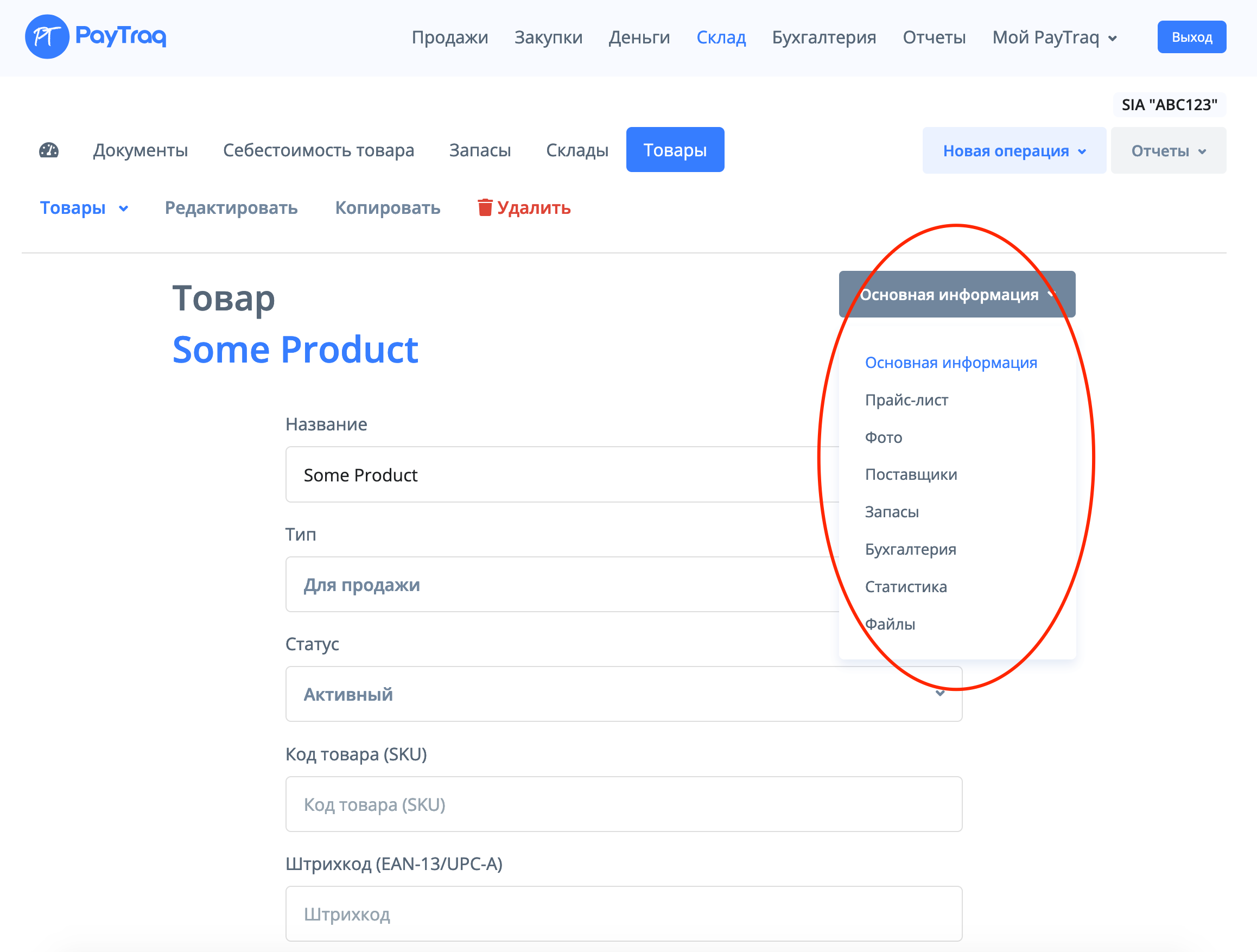The height and width of the screenshot is (952, 1257).
Task: Choose Фото in the section menu
Action: point(883,437)
